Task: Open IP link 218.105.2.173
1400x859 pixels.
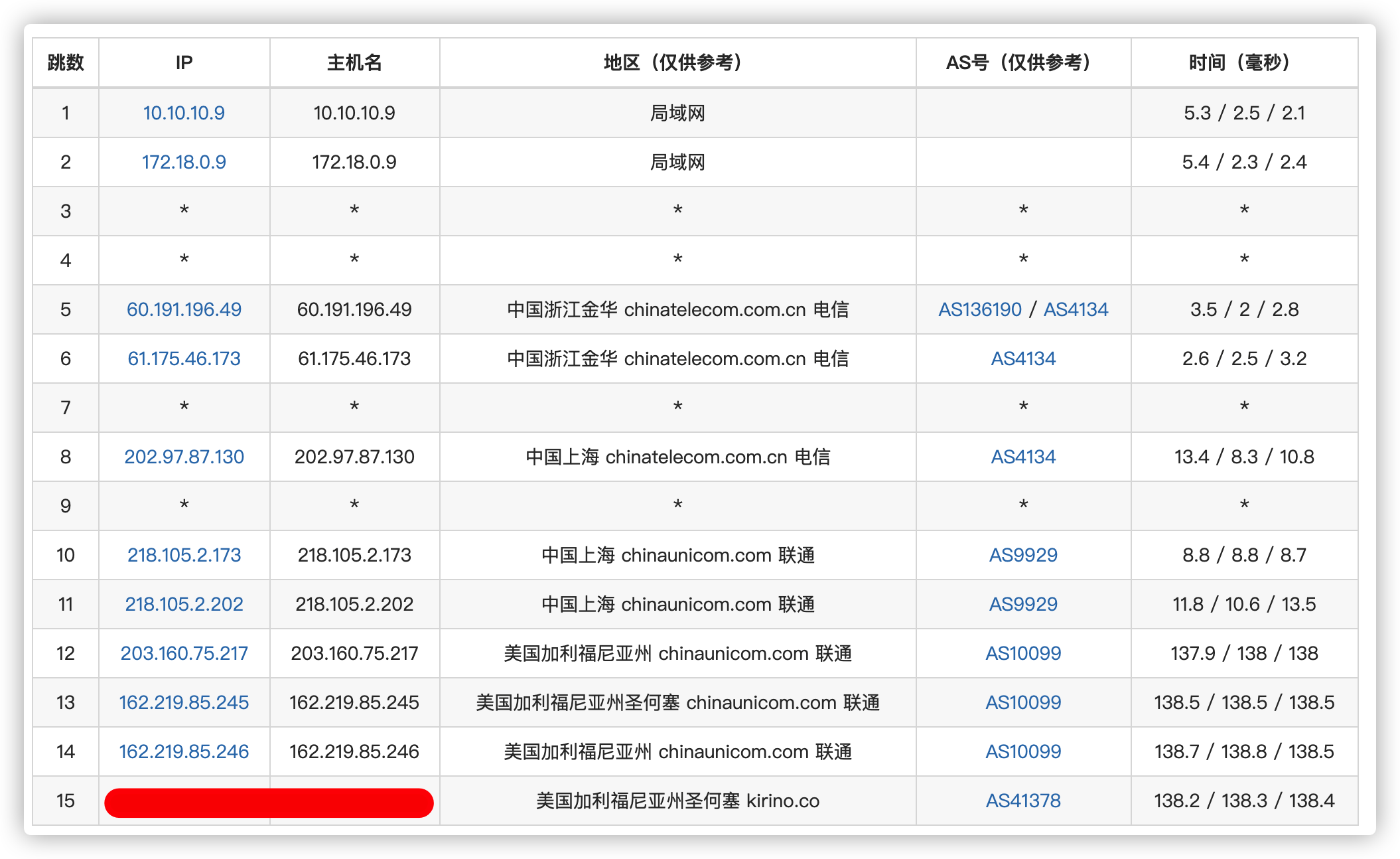Action: [x=184, y=555]
